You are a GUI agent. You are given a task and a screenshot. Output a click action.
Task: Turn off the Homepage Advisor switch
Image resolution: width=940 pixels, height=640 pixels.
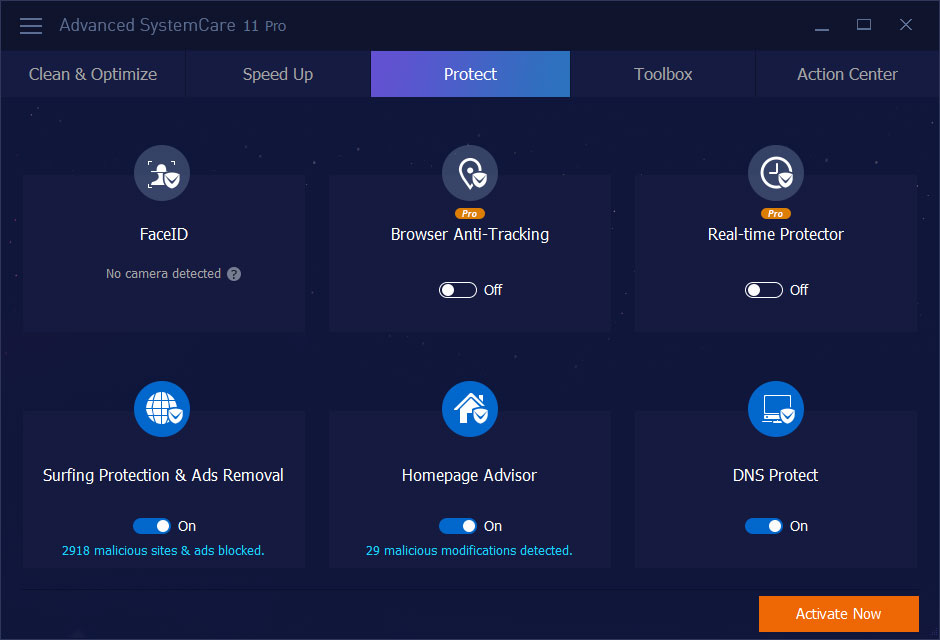click(x=458, y=526)
